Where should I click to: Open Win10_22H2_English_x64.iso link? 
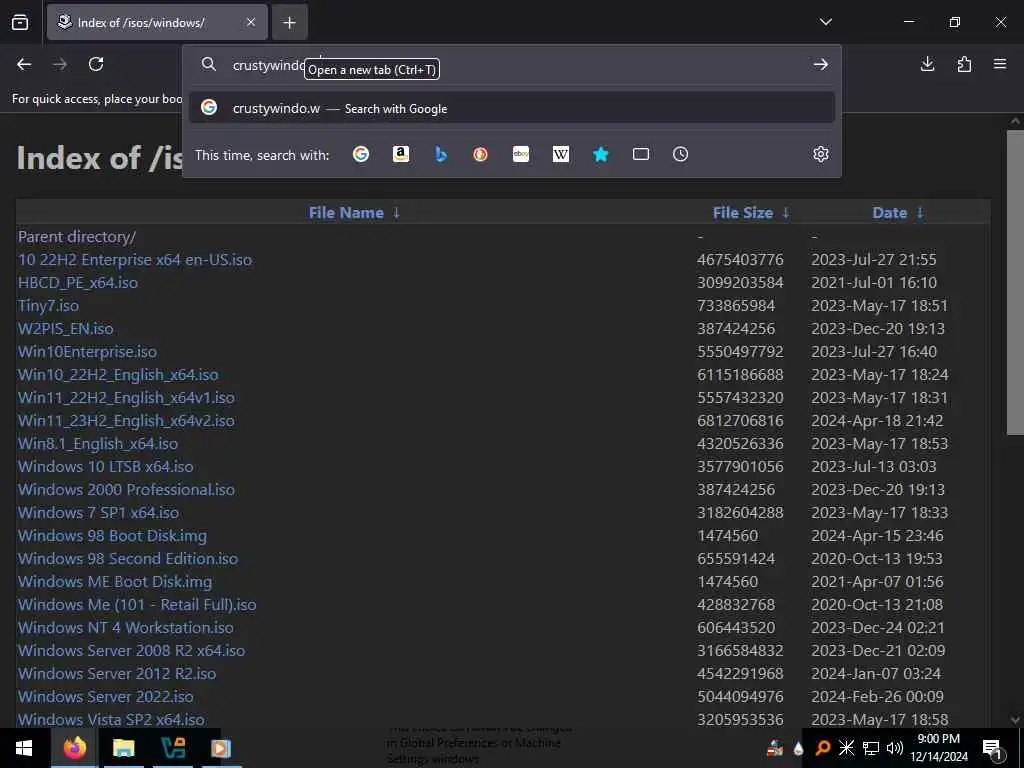pyautogui.click(x=118, y=374)
